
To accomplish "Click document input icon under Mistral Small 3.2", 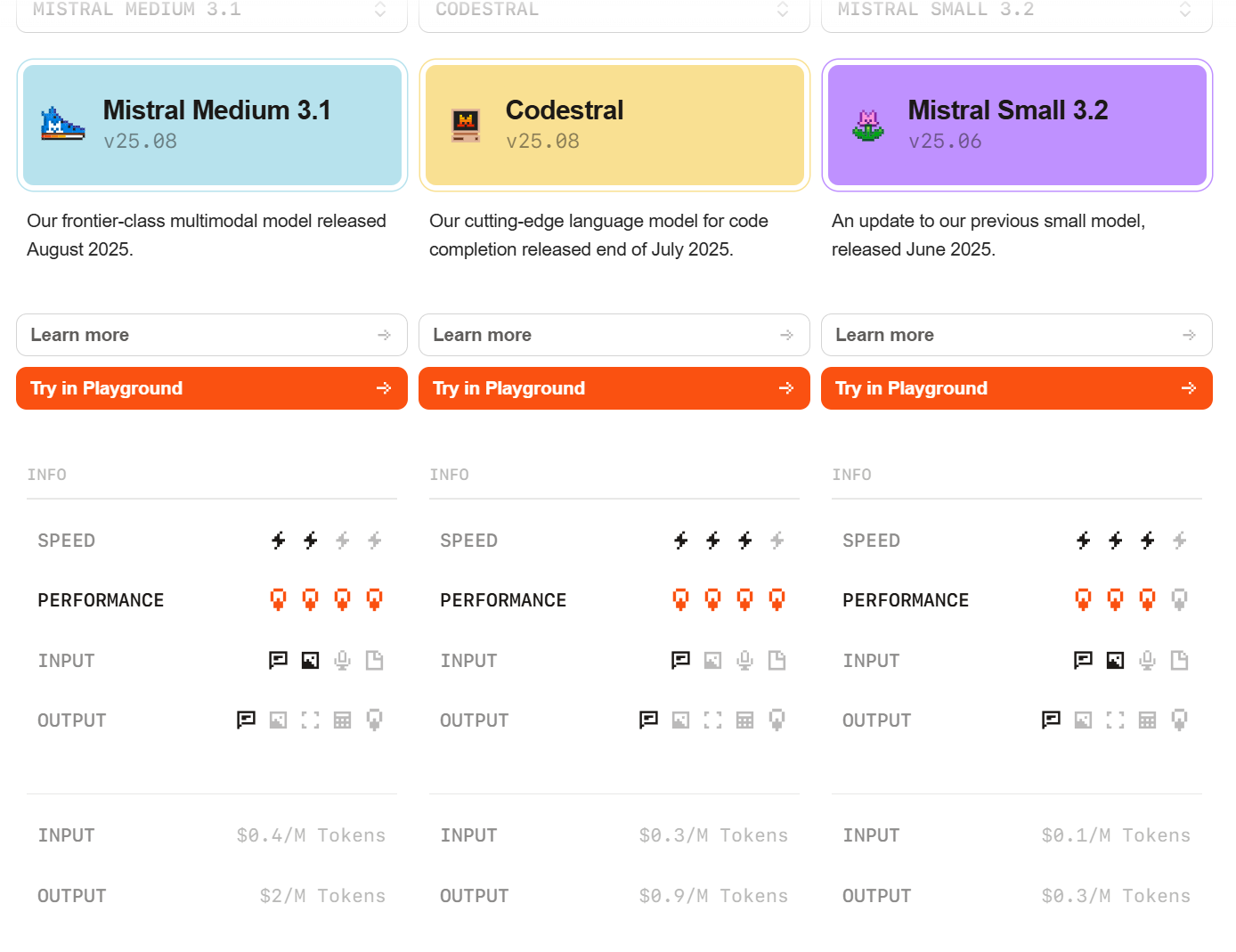I will point(1179,660).
